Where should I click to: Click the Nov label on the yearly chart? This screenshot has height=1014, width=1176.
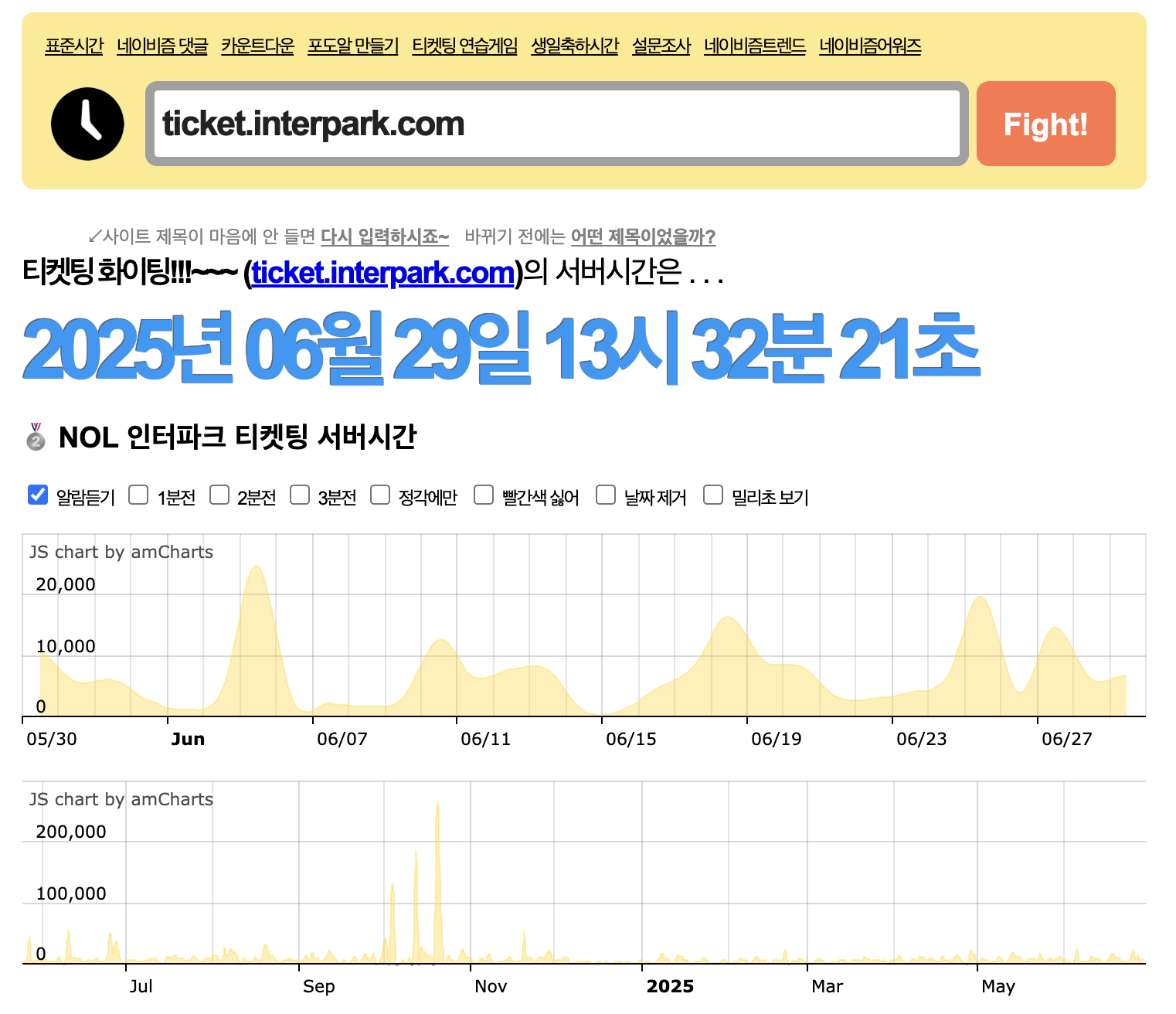(491, 986)
